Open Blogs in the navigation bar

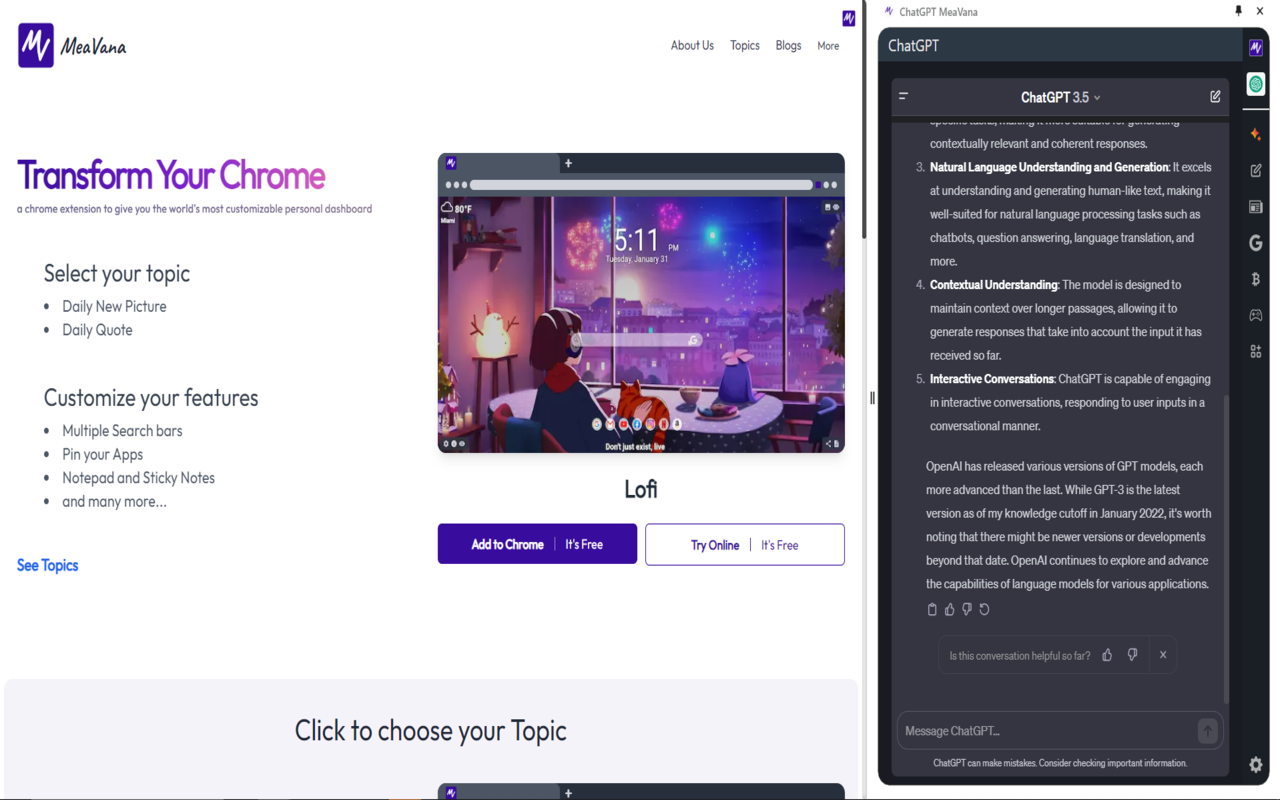pyautogui.click(x=788, y=45)
